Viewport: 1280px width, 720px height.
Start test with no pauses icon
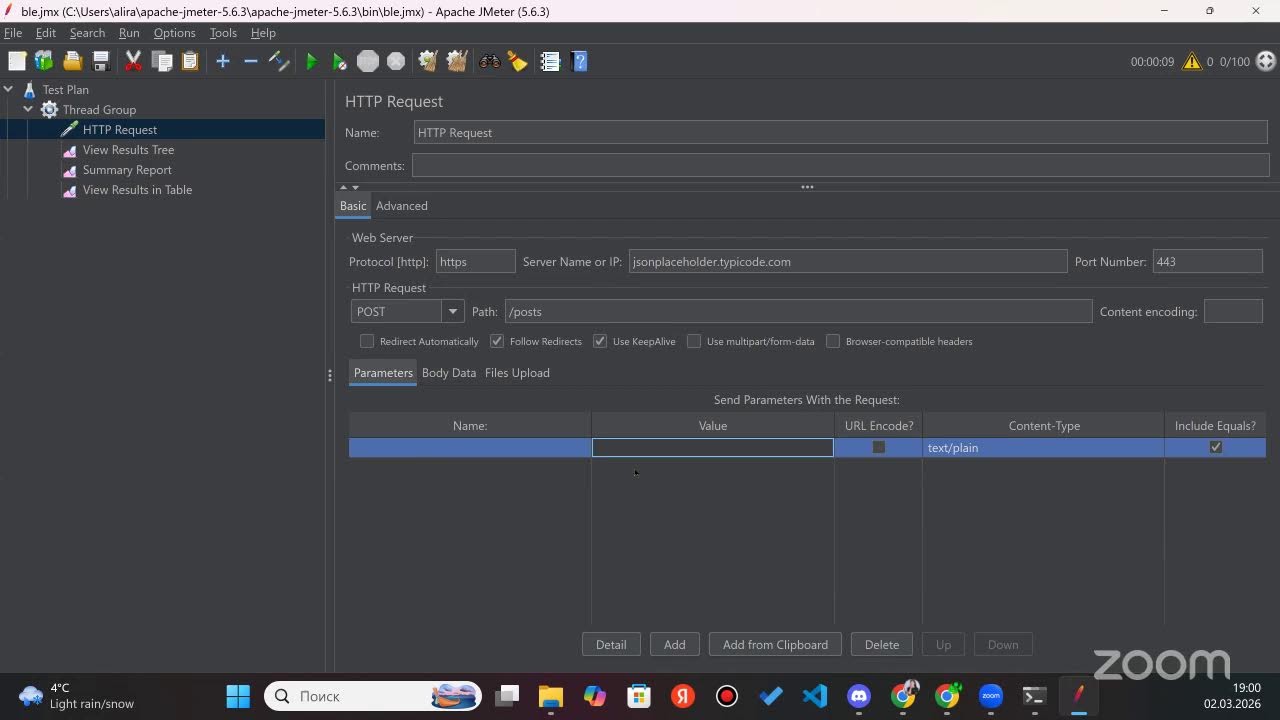(x=339, y=61)
